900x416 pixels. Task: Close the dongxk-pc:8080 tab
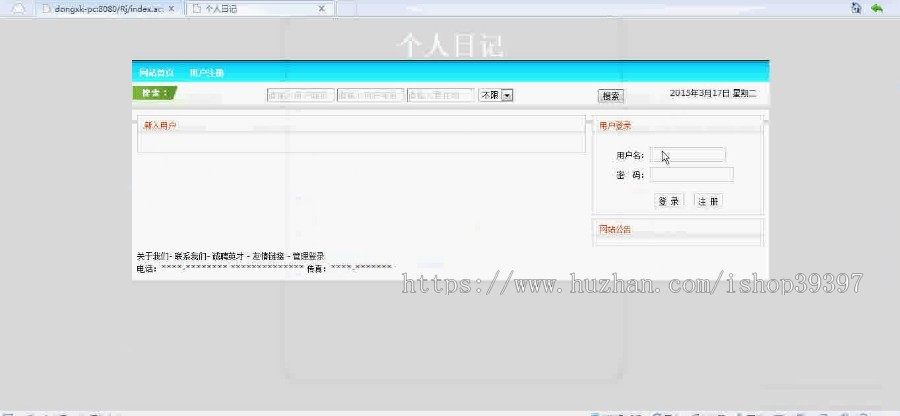(x=171, y=9)
